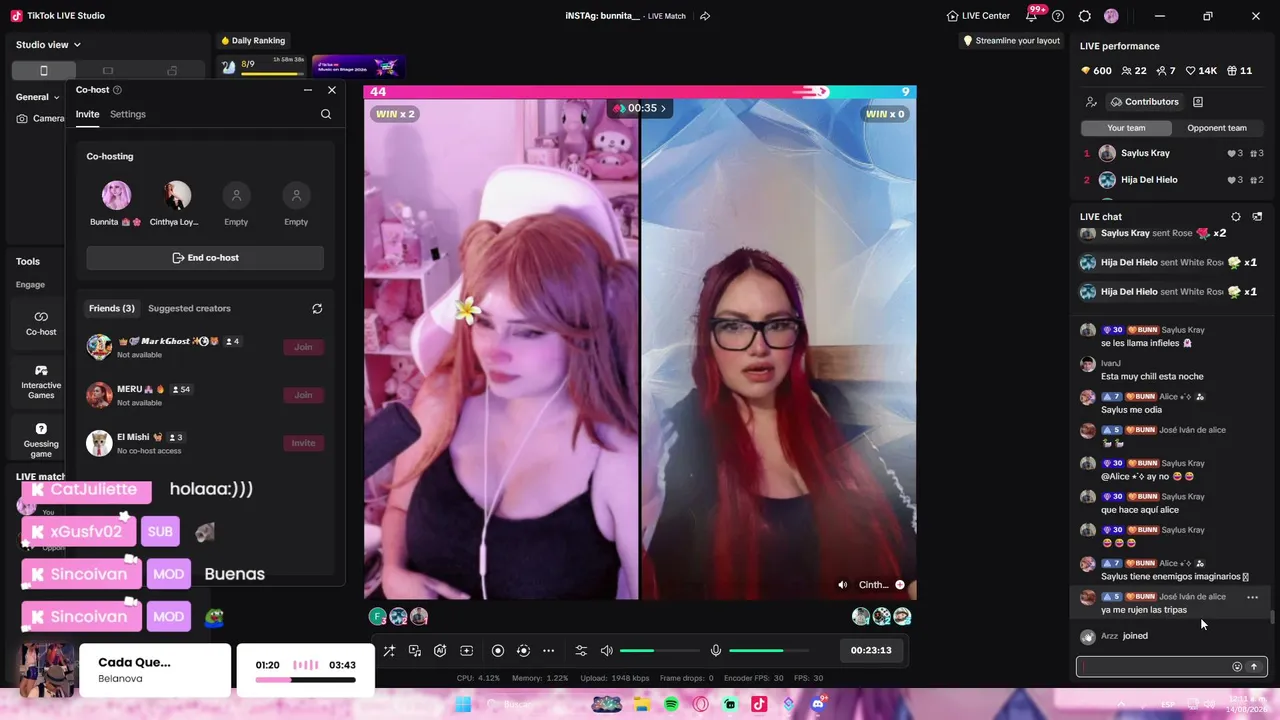
Task: Click the music track progress bar
Action: (305, 680)
